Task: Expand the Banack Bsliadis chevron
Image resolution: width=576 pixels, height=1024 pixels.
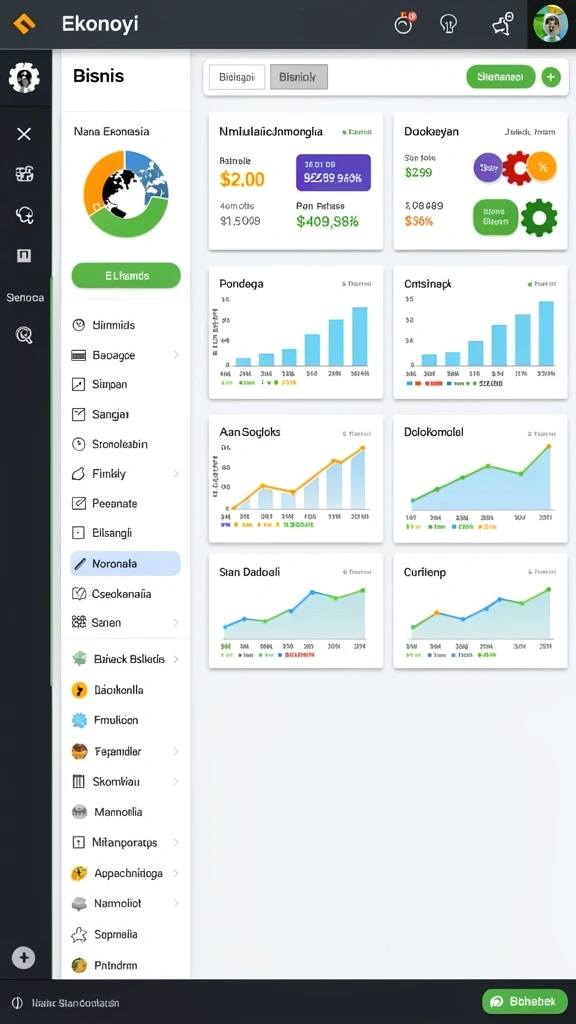Action: coord(176,660)
